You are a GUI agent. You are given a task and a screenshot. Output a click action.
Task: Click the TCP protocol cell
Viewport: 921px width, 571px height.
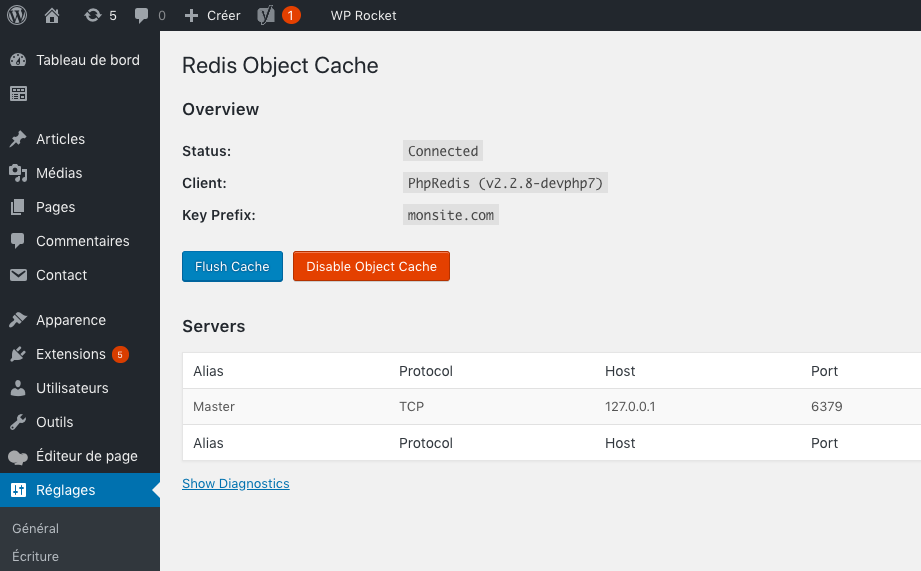[411, 407]
